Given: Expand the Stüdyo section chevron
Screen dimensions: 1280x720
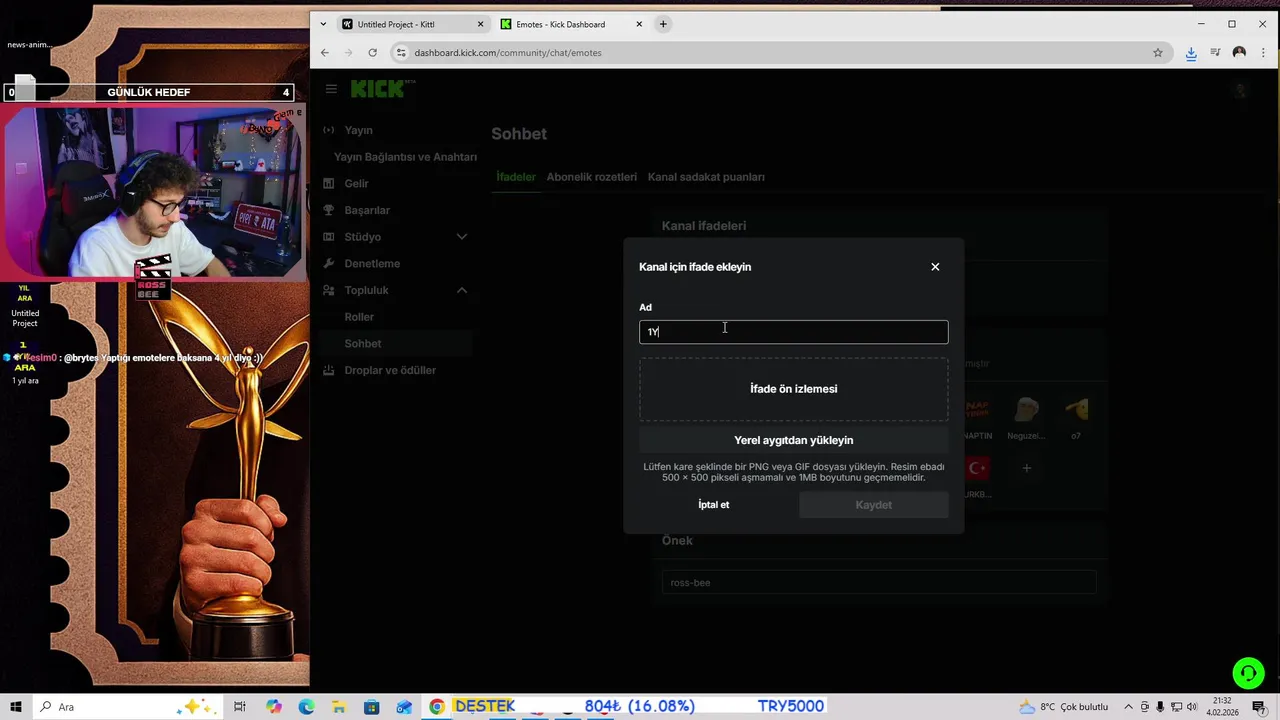Looking at the screenshot, I should (462, 237).
